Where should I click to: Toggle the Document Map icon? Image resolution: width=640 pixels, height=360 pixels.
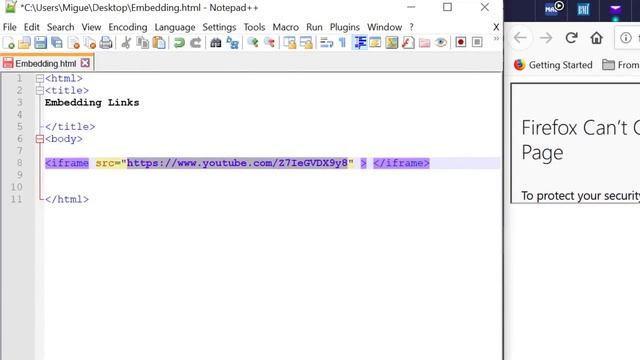click(x=391, y=42)
